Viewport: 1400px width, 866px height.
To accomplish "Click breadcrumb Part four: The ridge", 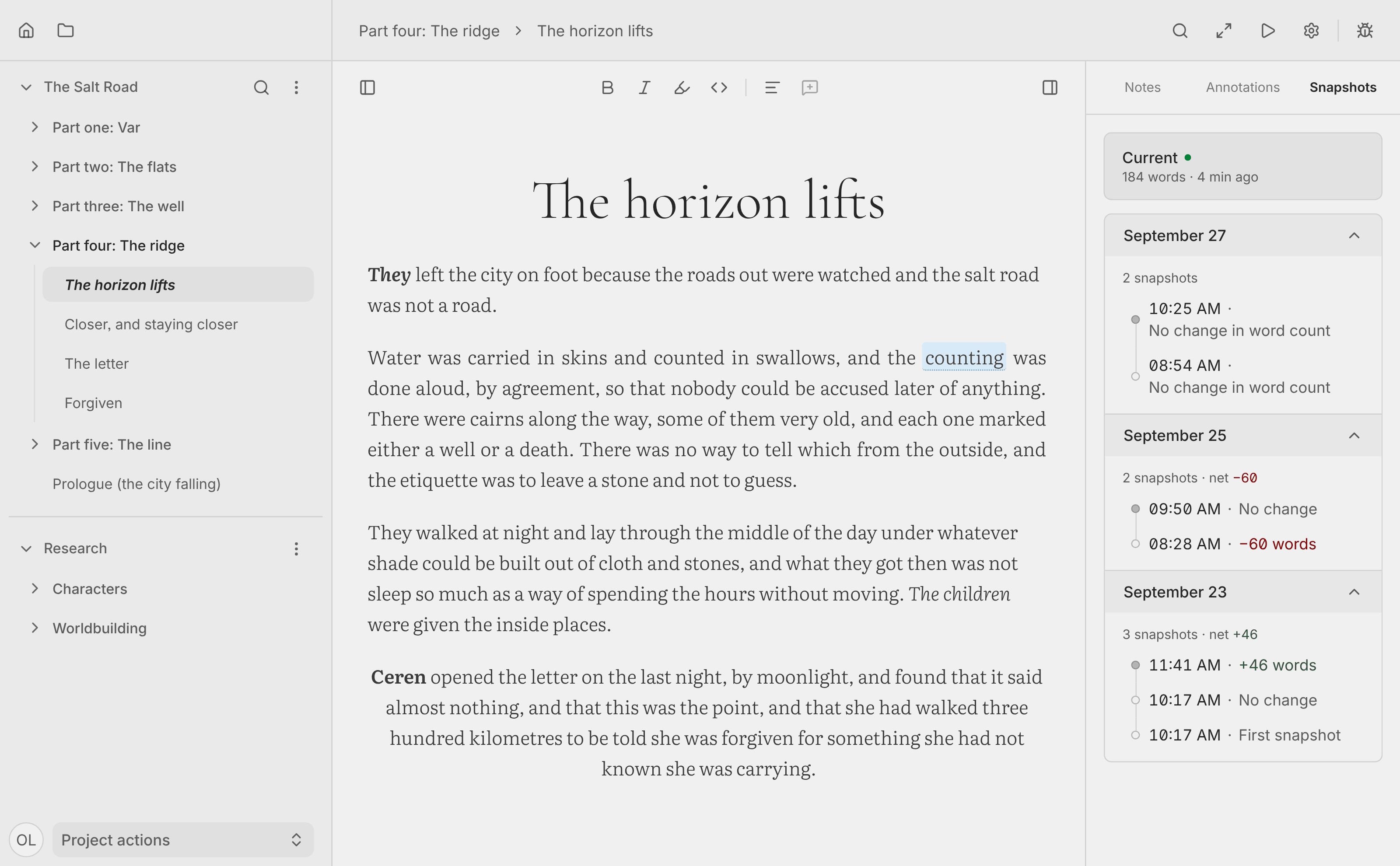I will tap(429, 31).
